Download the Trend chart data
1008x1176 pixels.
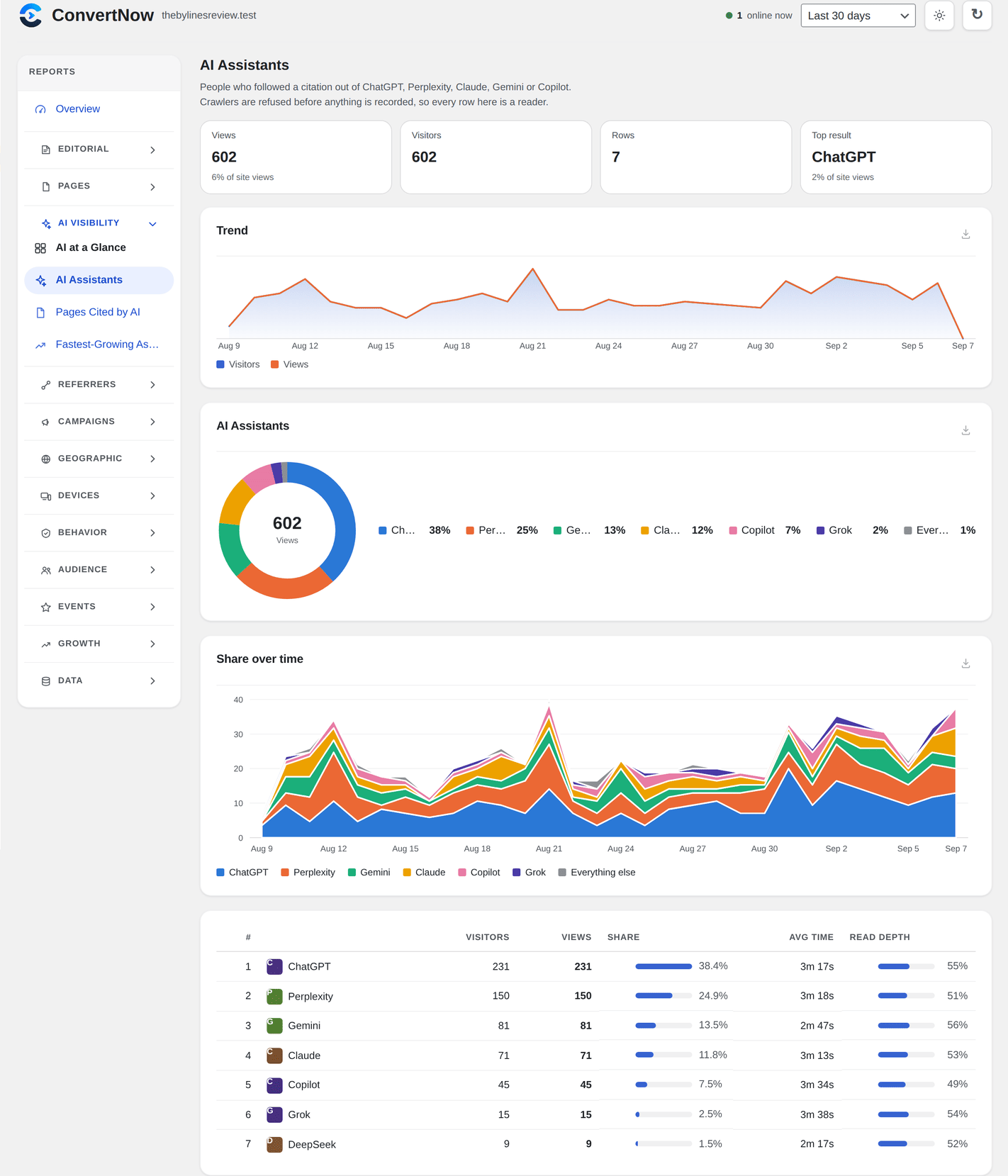[965, 234]
